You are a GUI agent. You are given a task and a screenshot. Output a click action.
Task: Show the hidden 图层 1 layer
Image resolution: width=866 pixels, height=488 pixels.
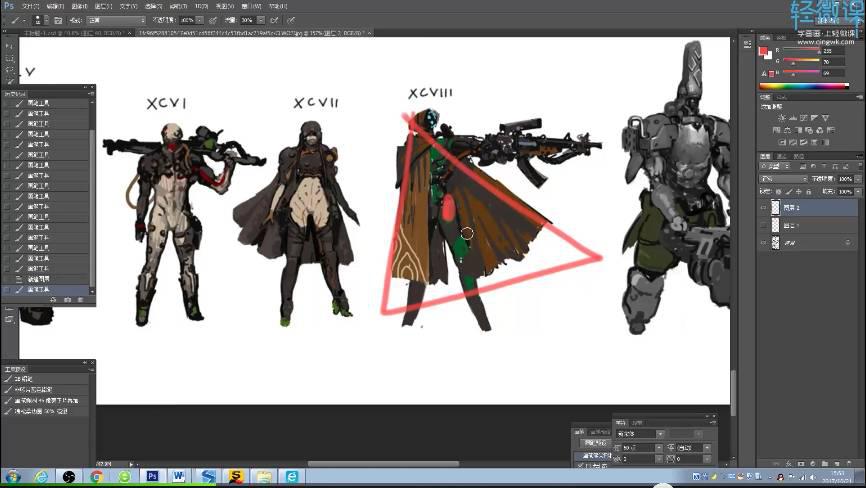(764, 225)
